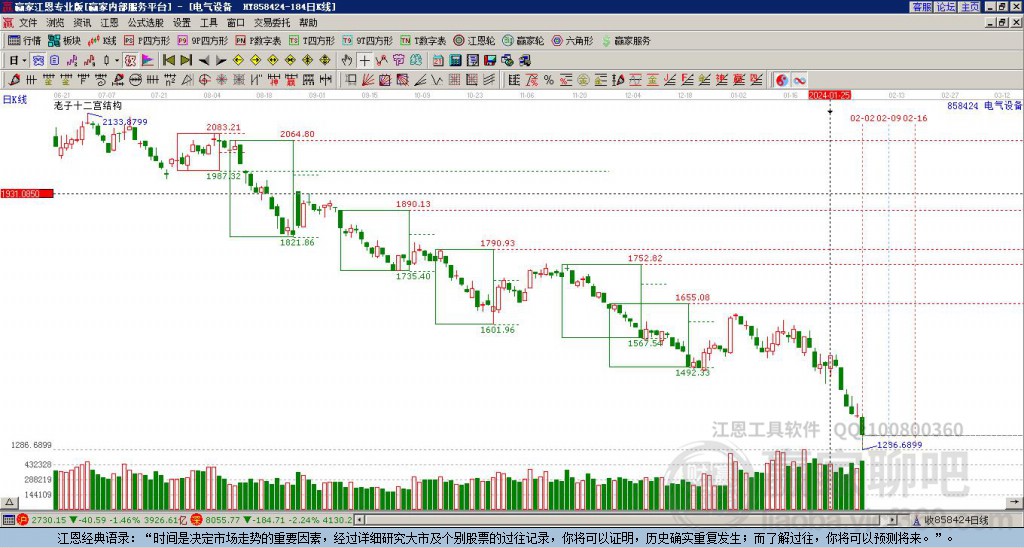Click the red floppy disk save icon
1024x548 pixels.
pos(490,61)
